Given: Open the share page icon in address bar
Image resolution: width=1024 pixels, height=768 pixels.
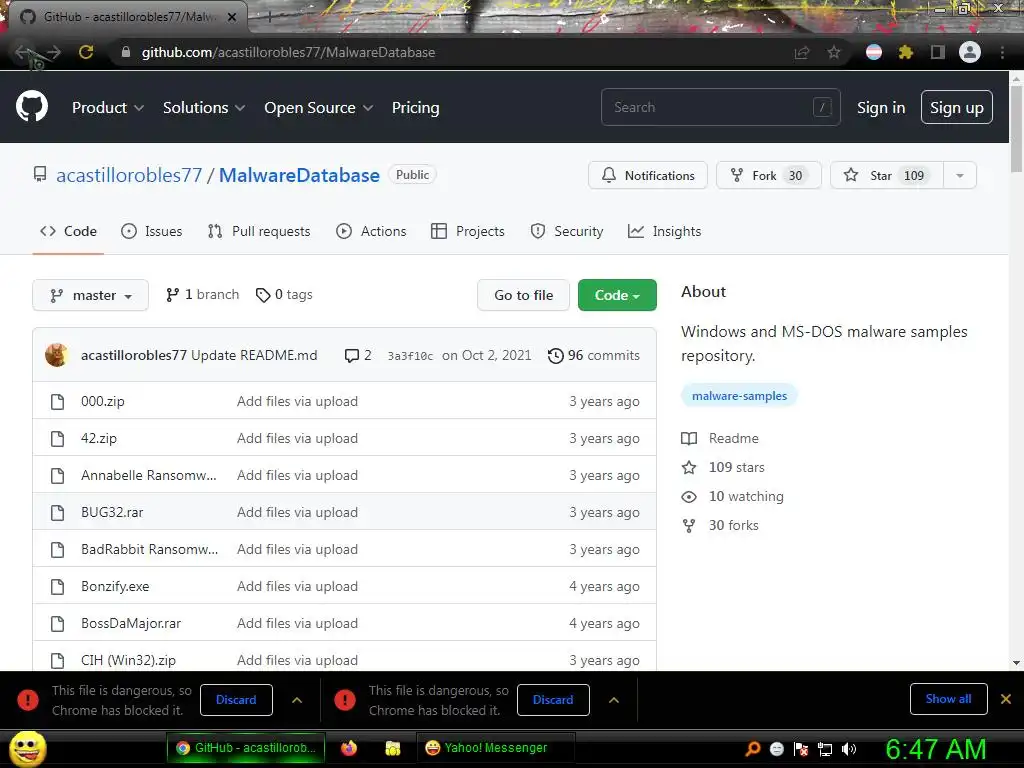Looking at the screenshot, I should click(x=802, y=52).
